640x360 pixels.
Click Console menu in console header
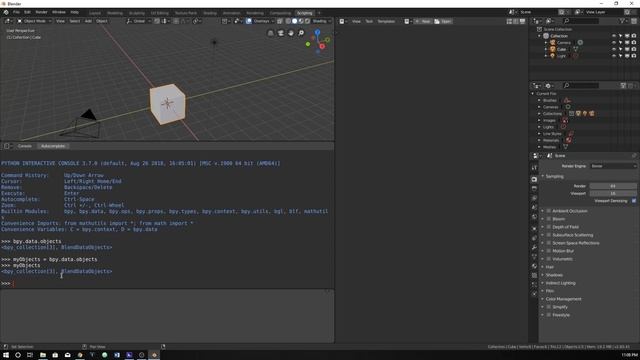coord(24,146)
